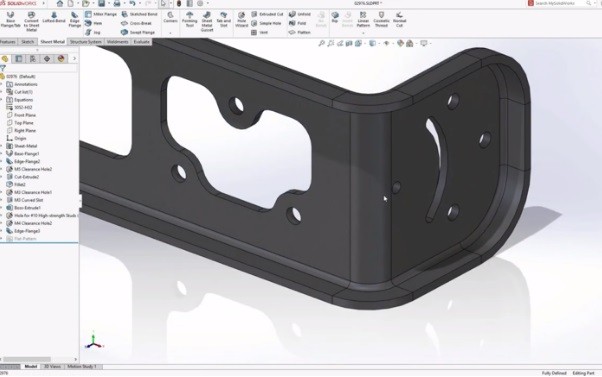Click the Sheet Metal Gusset tool
Image resolution: width=602 pixels, height=377 pixels.
click(x=207, y=21)
